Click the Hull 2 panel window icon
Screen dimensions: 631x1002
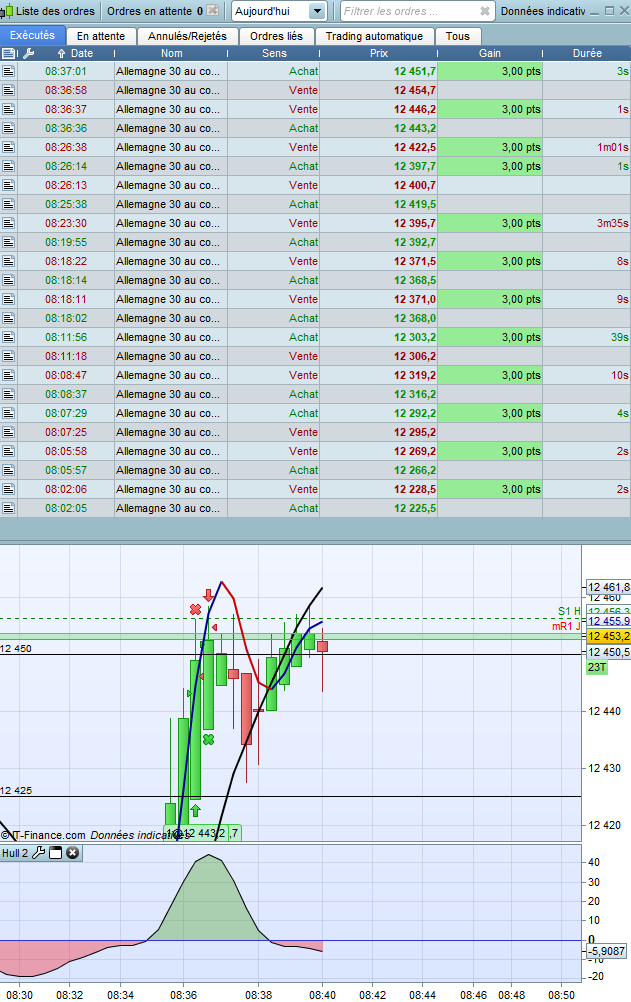56,853
